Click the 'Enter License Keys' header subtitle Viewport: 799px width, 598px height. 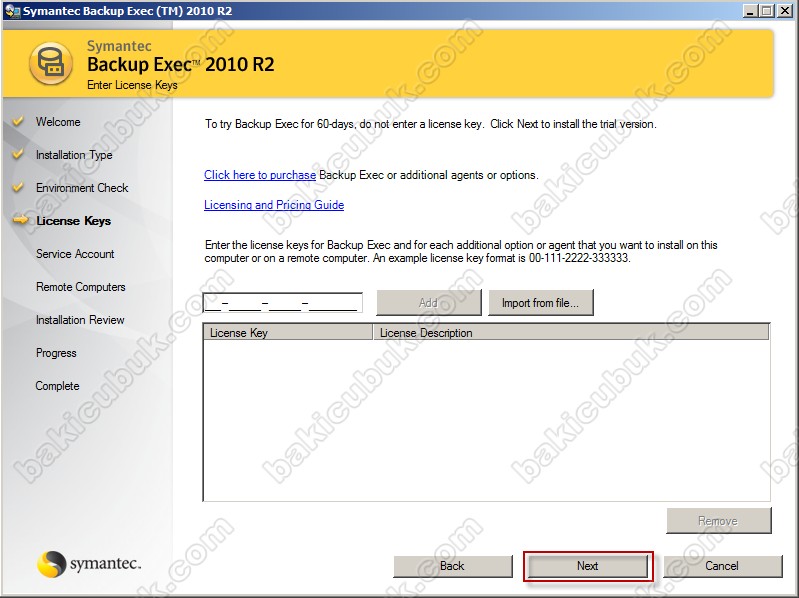[x=132, y=85]
